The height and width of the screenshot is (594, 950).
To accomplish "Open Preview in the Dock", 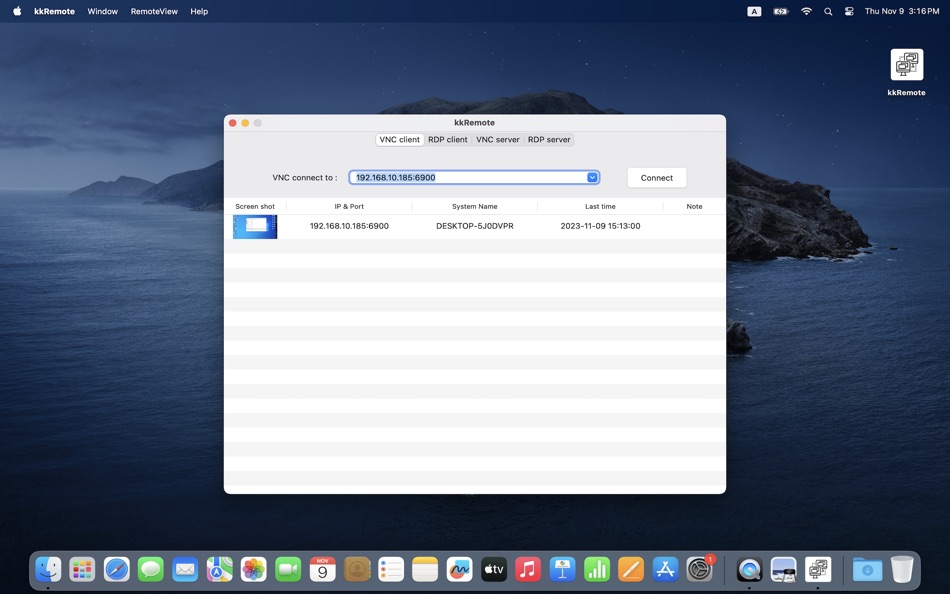I will pyautogui.click(x=783, y=570).
